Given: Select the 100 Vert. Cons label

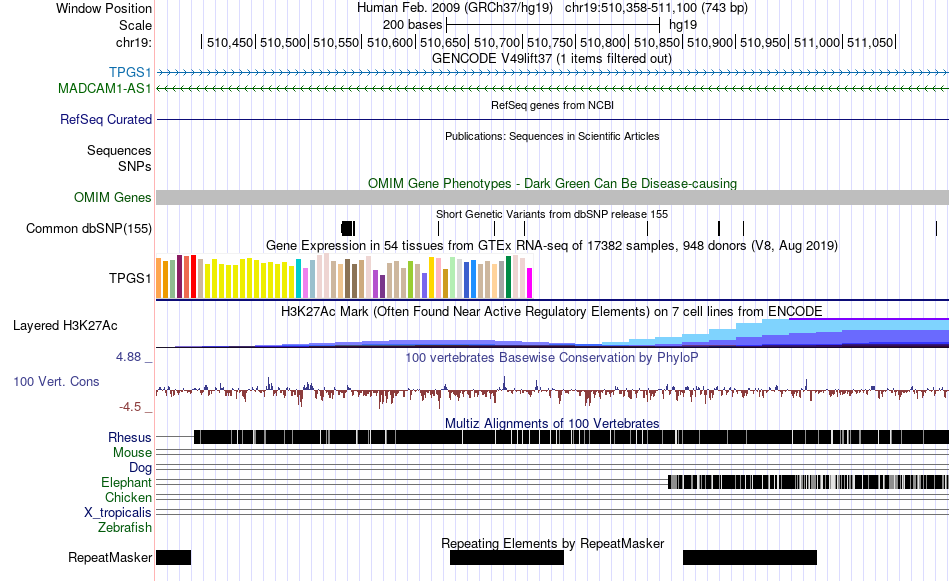Looking at the screenshot, I should [56, 382].
